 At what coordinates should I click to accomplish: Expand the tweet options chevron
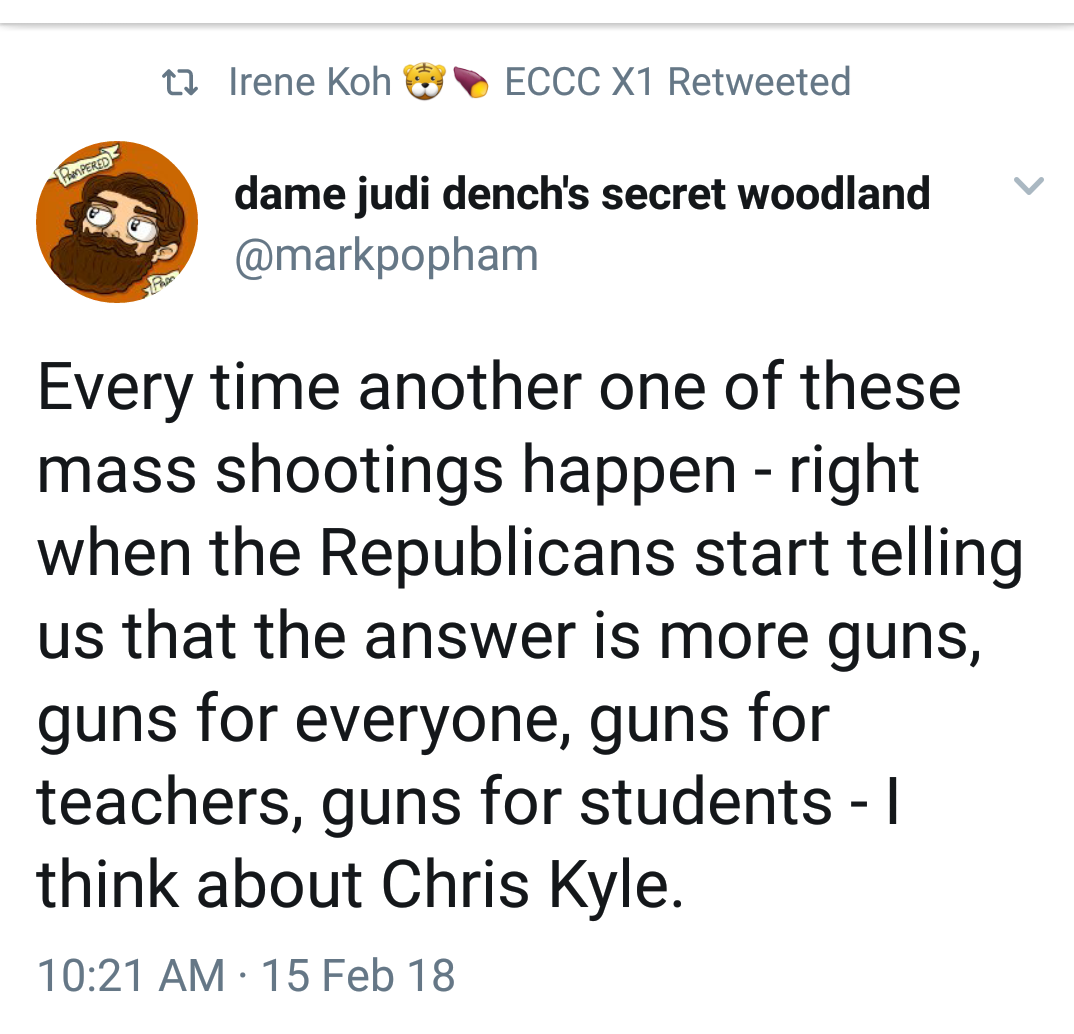click(x=1029, y=186)
